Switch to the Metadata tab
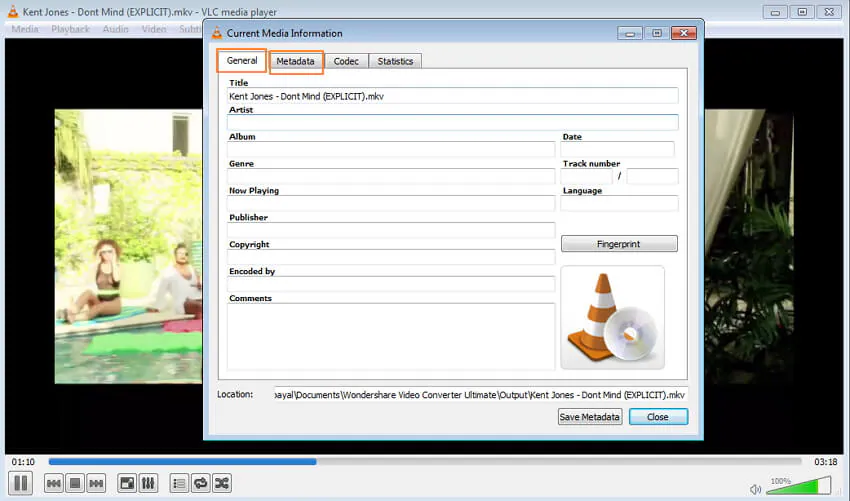The image size is (850, 501). (295, 61)
